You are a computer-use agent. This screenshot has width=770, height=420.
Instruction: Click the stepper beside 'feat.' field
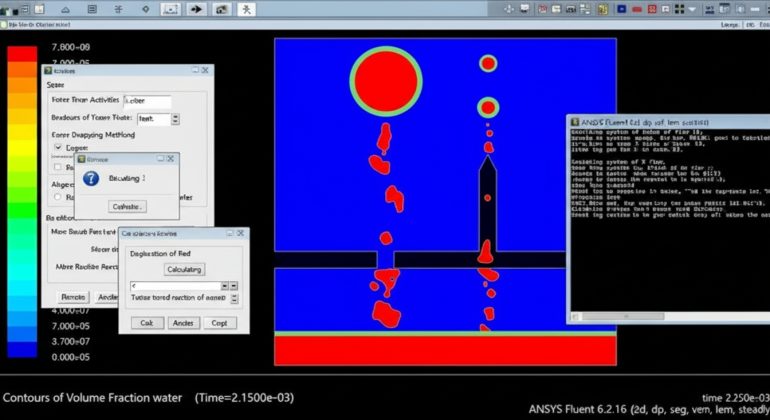tap(175, 118)
